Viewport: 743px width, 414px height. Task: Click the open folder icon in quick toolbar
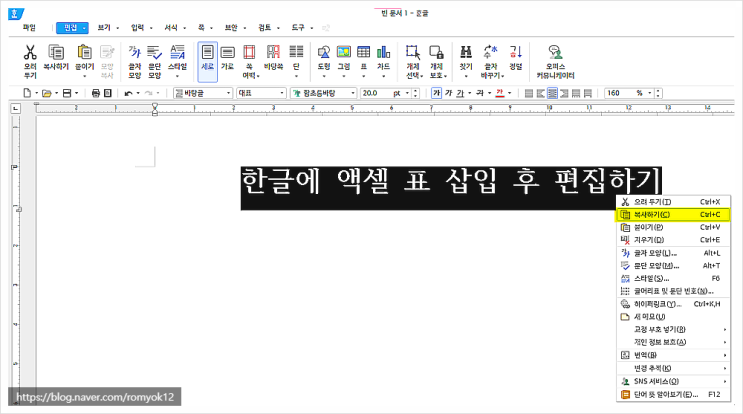coord(46,93)
